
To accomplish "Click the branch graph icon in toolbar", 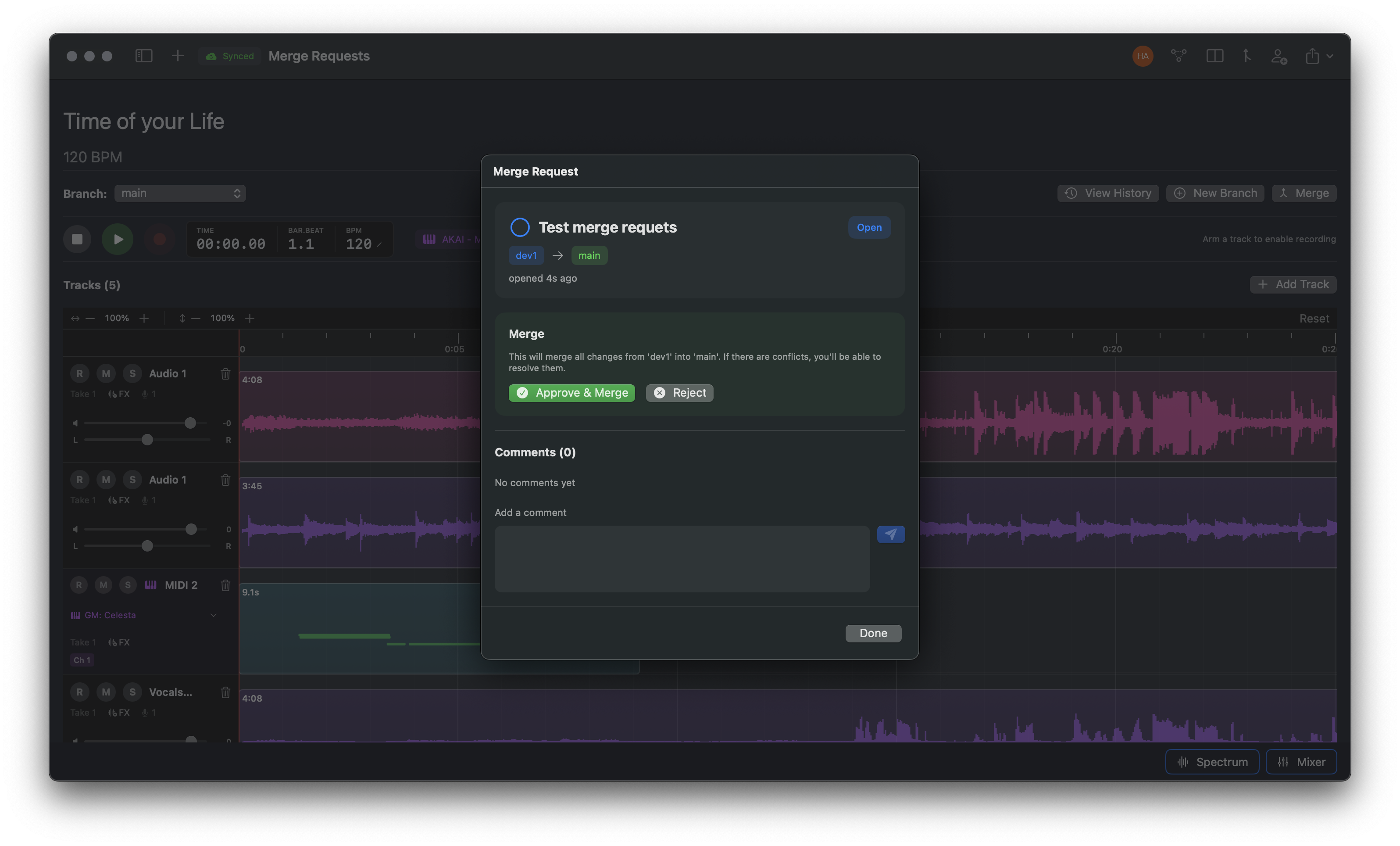I will [x=1179, y=56].
